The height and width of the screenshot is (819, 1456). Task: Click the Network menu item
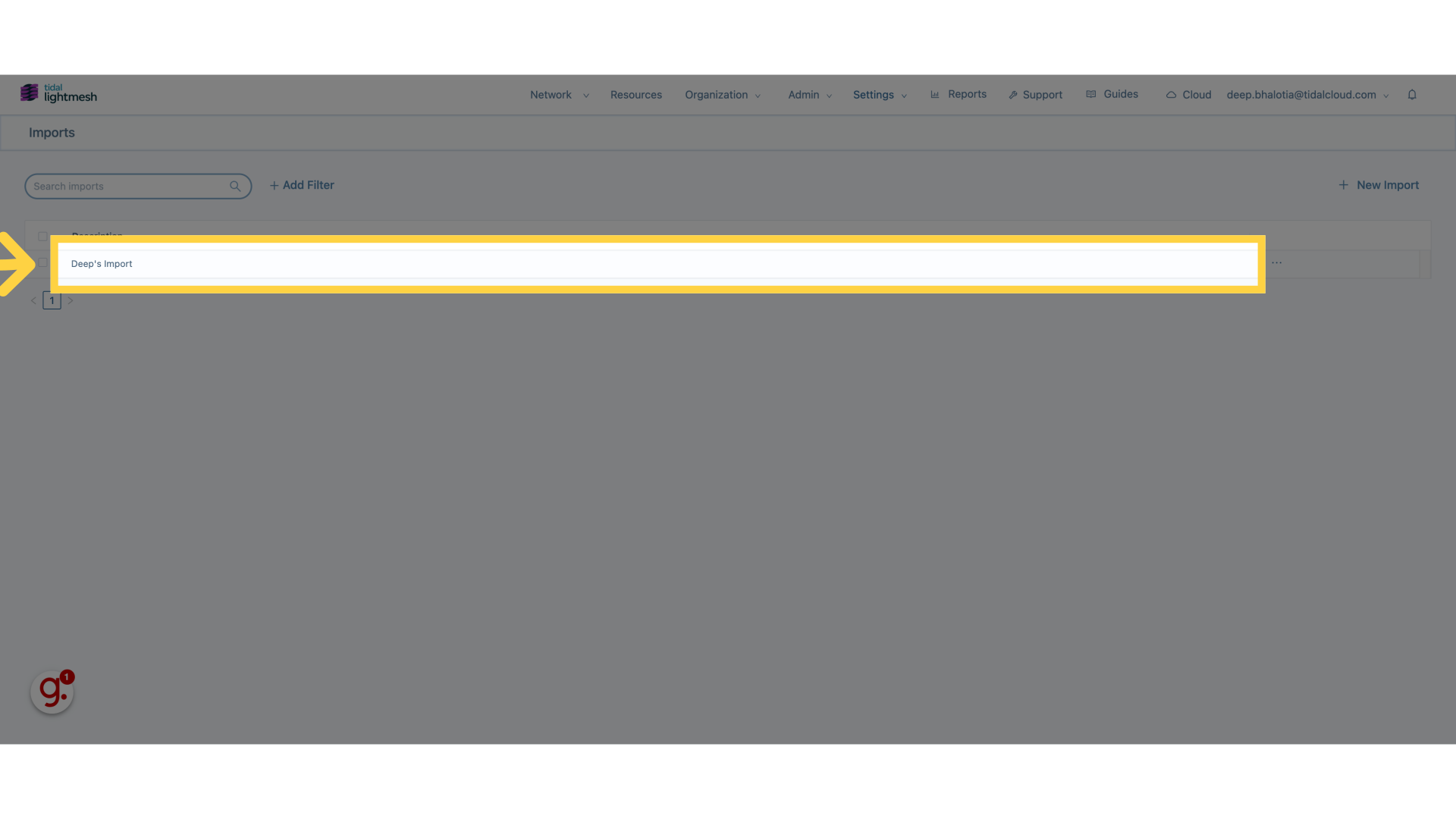(x=550, y=94)
